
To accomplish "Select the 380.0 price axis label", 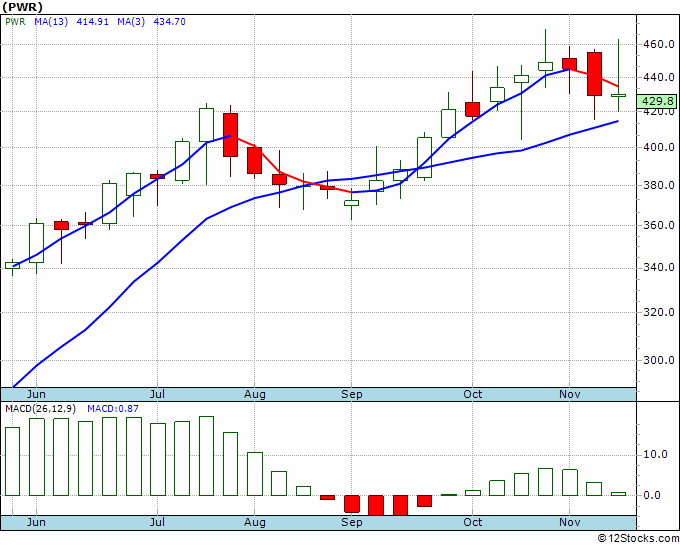I will coord(658,186).
